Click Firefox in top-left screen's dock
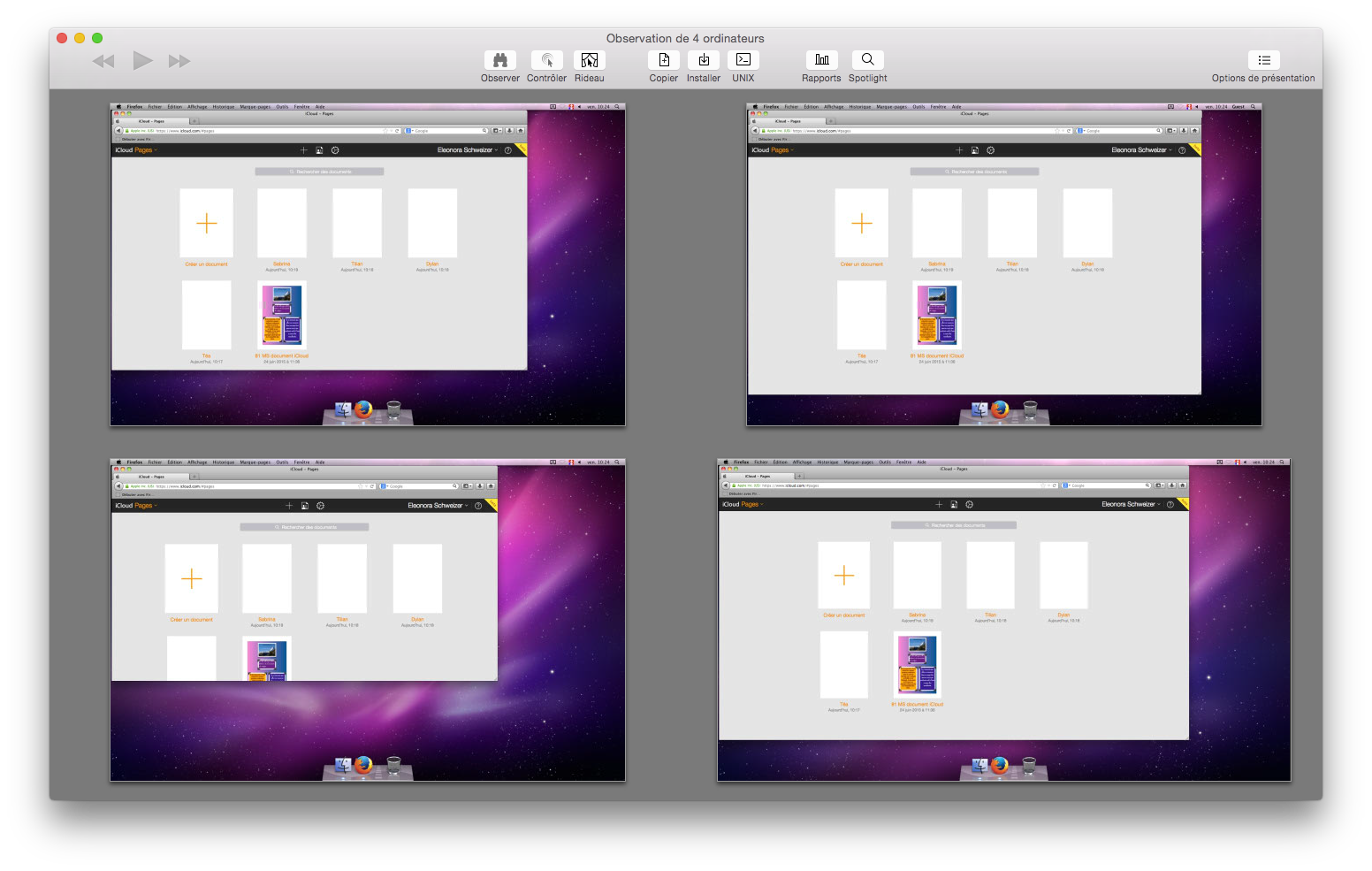Viewport: 1372px width, 871px height. click(x=363, y=410)
